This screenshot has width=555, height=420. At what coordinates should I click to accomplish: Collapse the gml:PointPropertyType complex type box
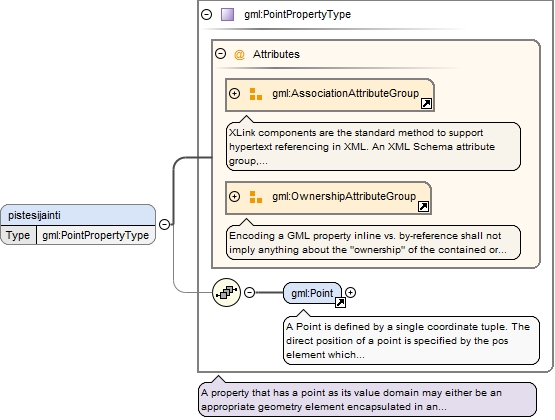(206, 15)
